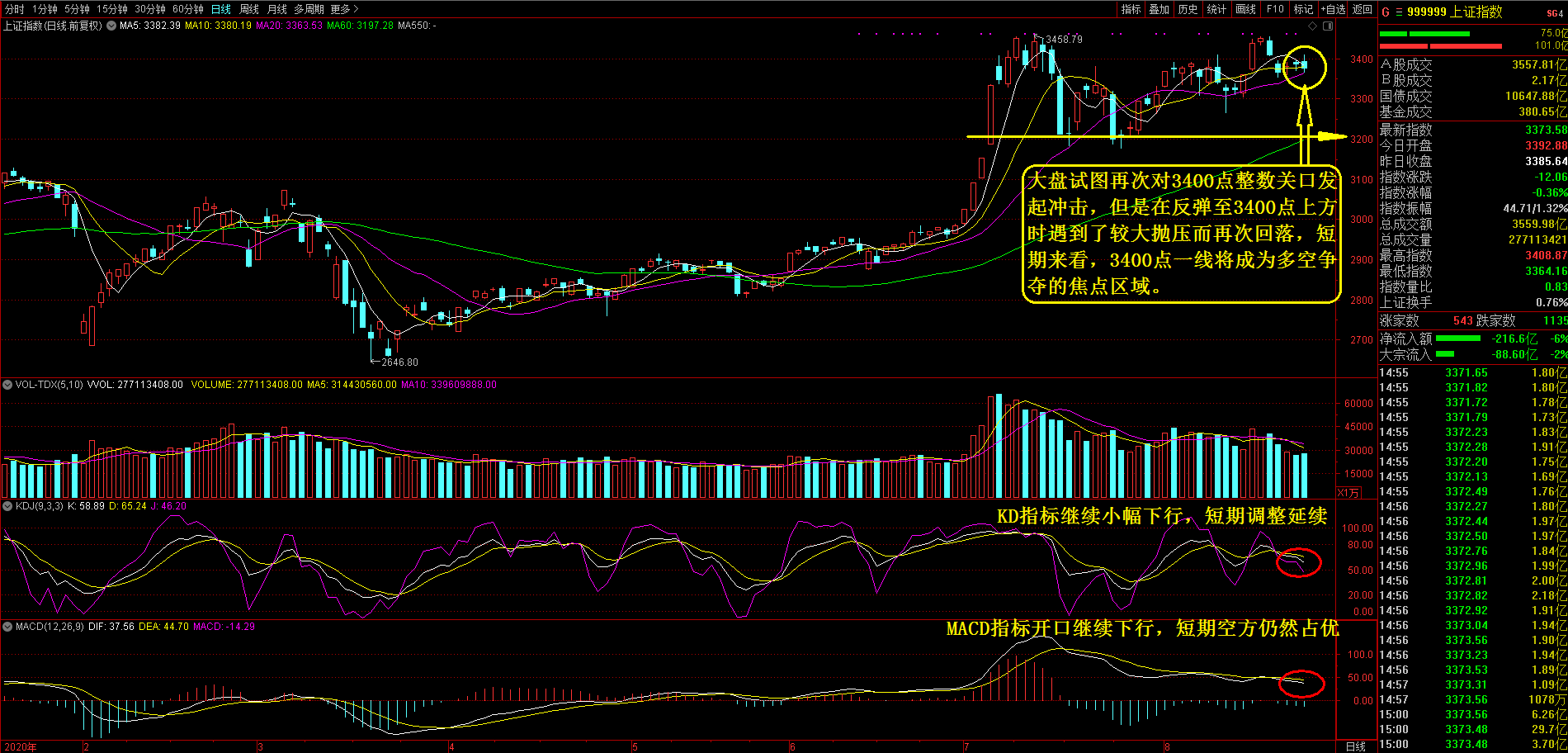
Task: Activate the 画线 drawing tool button
Action: pyautogui.click(x=1245, y=9)
